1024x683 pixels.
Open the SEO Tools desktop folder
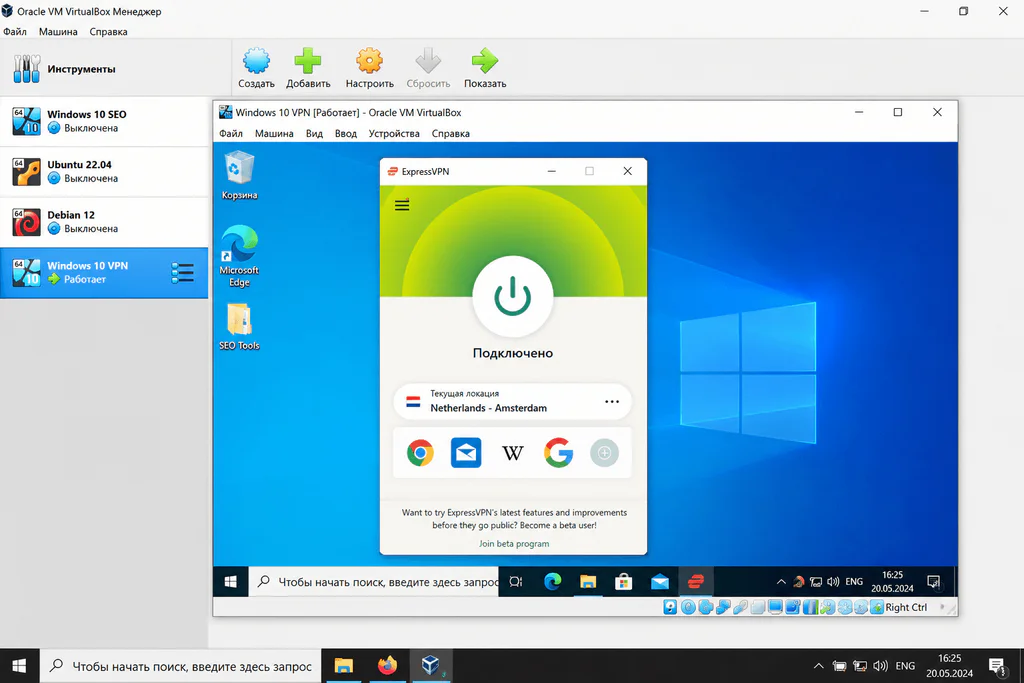239,326
